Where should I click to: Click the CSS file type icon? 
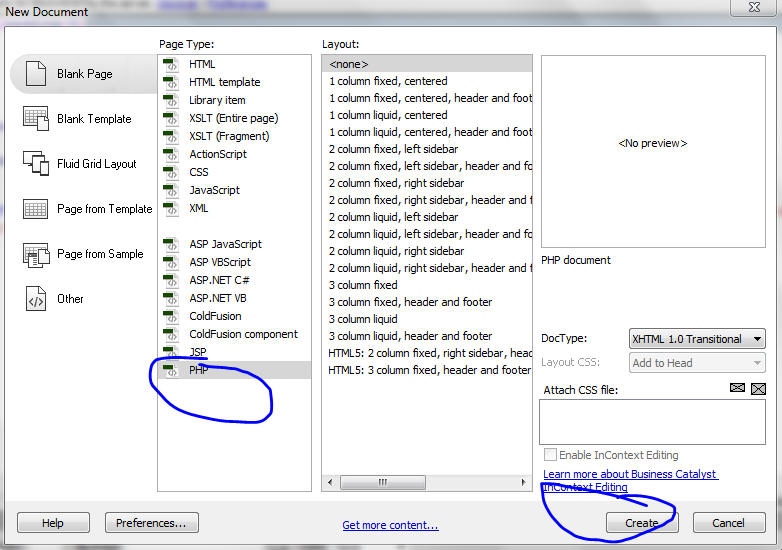[x=171, y=173]
